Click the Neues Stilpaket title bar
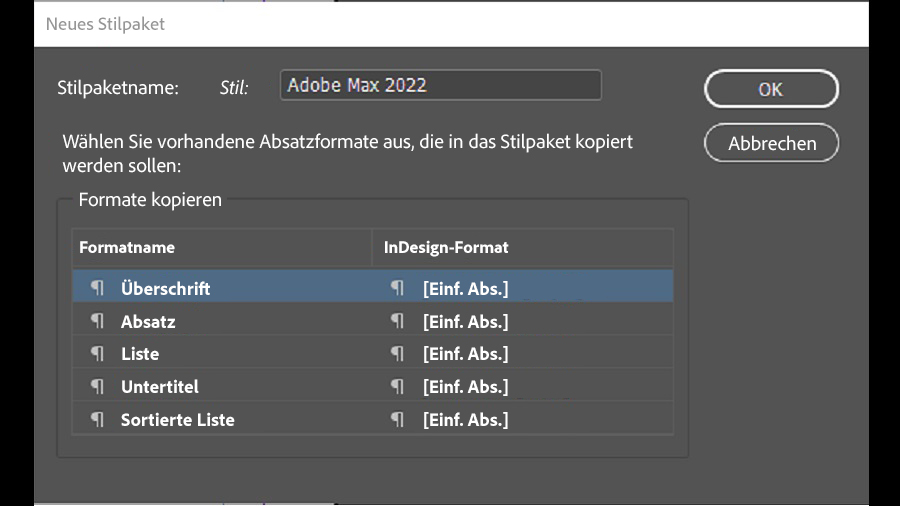The width and height of the screenshot is (900, 506). 450,24
